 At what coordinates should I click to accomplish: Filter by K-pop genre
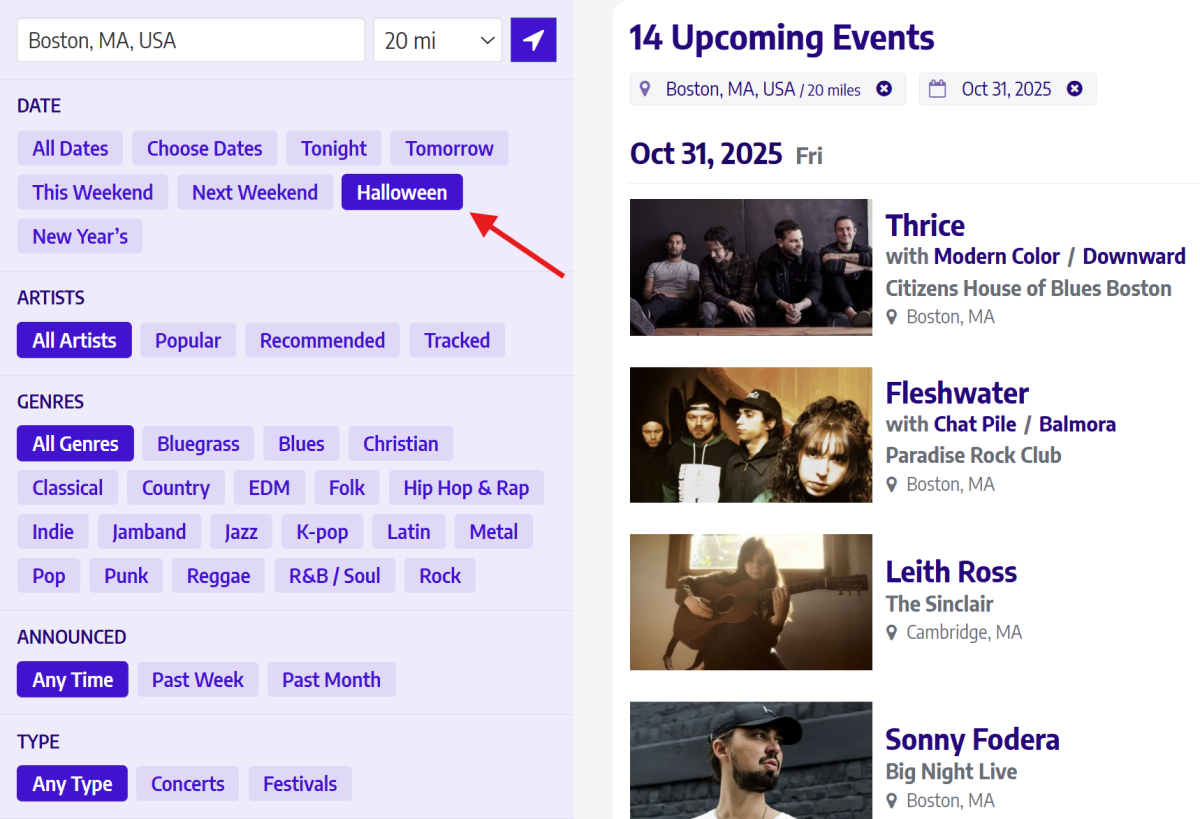[322, 532]
